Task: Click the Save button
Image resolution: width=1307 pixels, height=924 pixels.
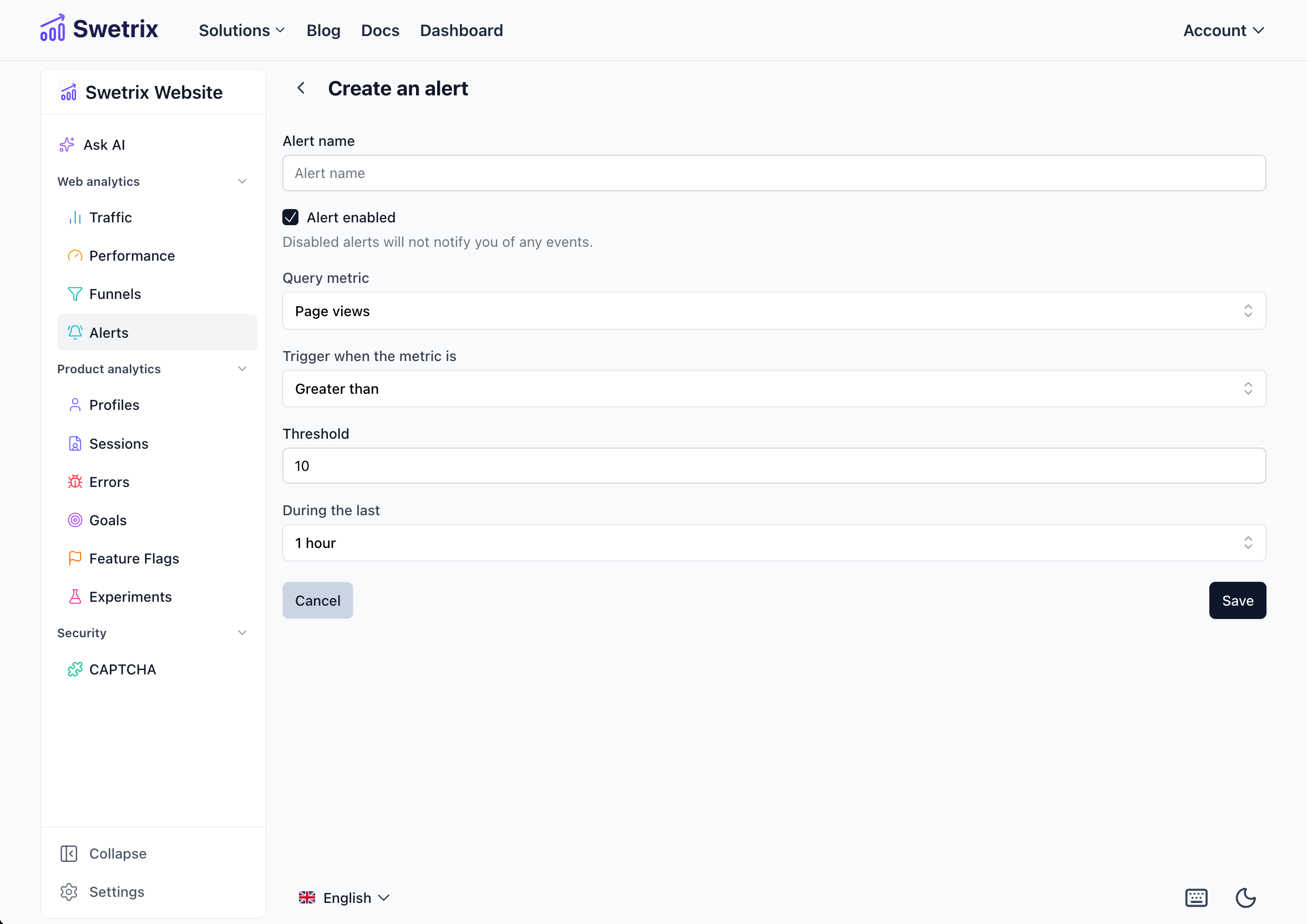Action: (1237, 600)
